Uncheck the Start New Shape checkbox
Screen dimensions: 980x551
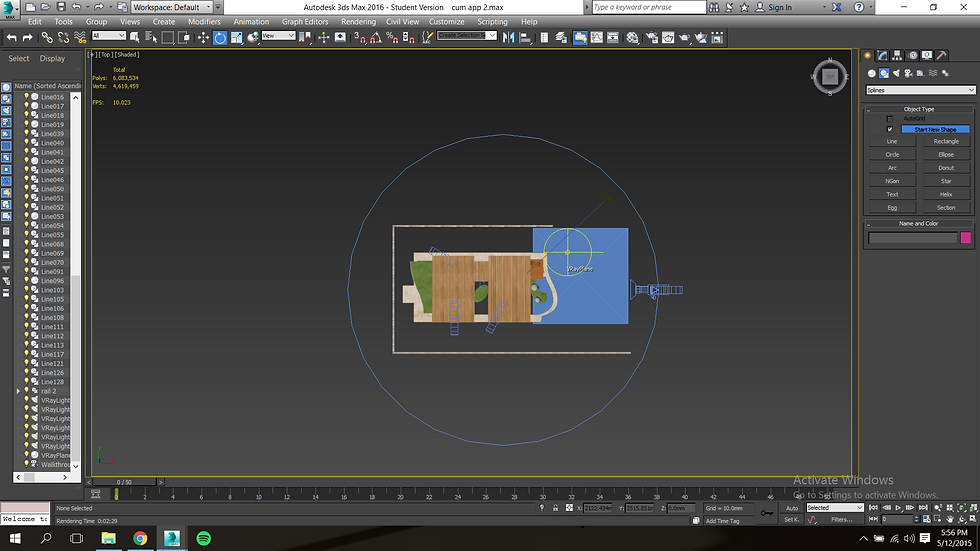890,129
